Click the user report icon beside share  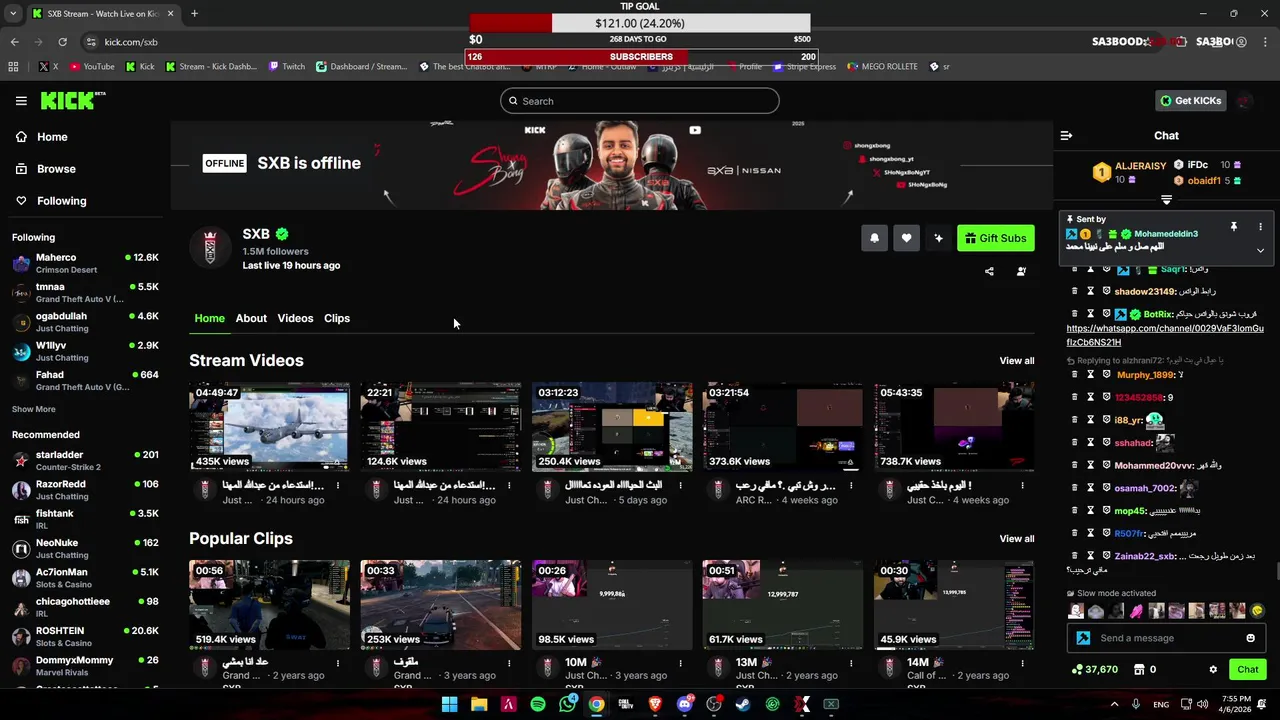(x=1021, y=271)
